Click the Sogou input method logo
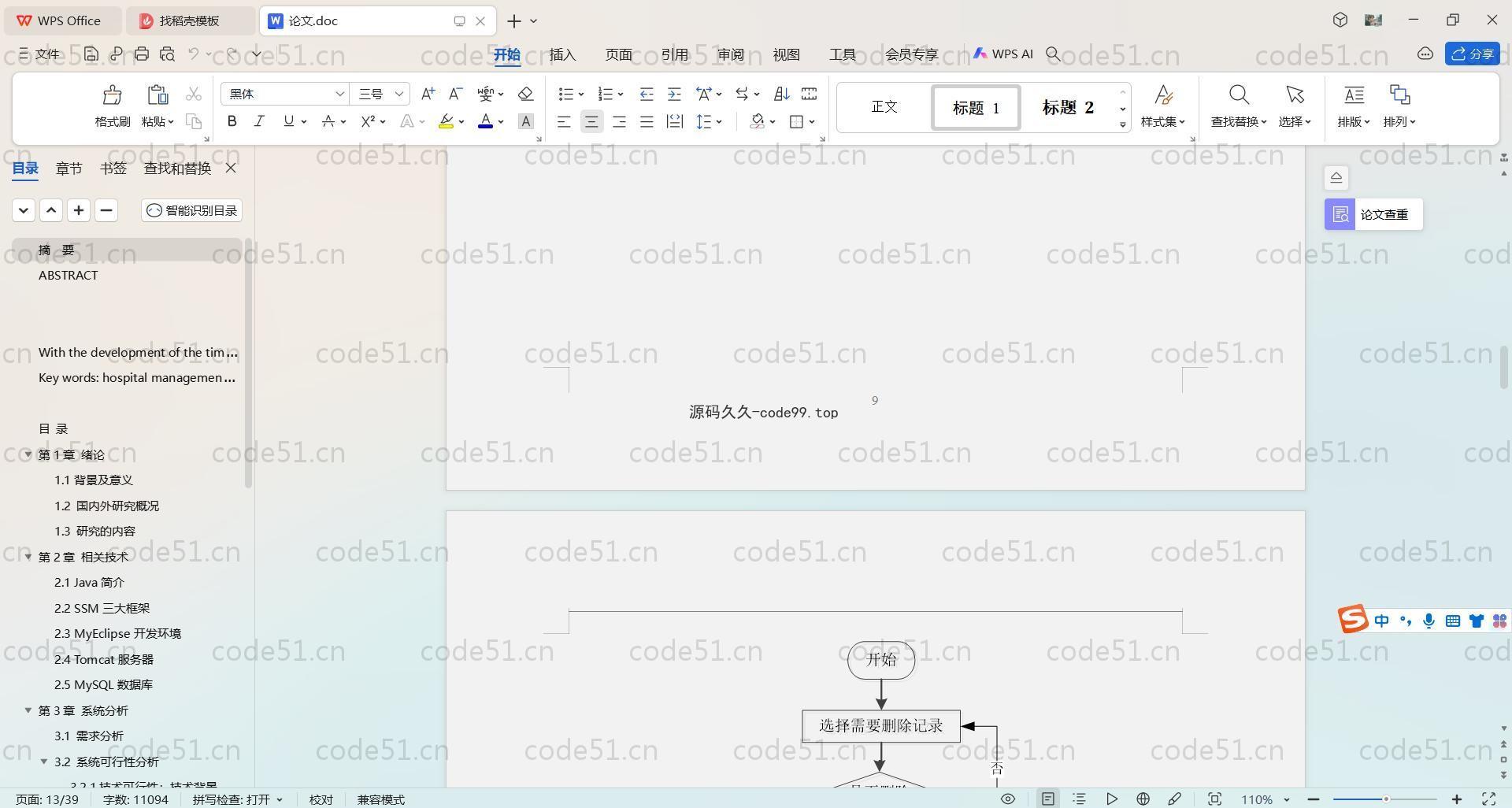1512x808 pixels. pos(1353,620)
